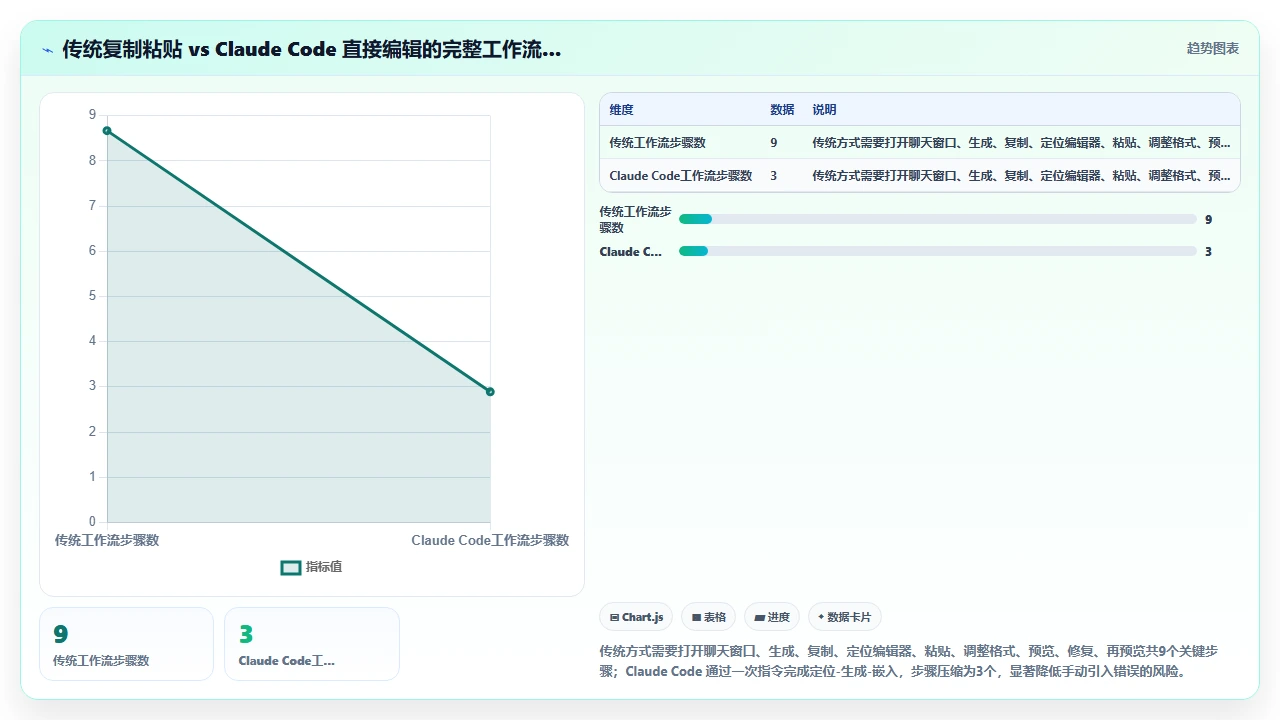Viewport: 1280px width, 720px height.
Task: Select the data point for 传统工作流步骤数
Action: [x=107, y=131]
